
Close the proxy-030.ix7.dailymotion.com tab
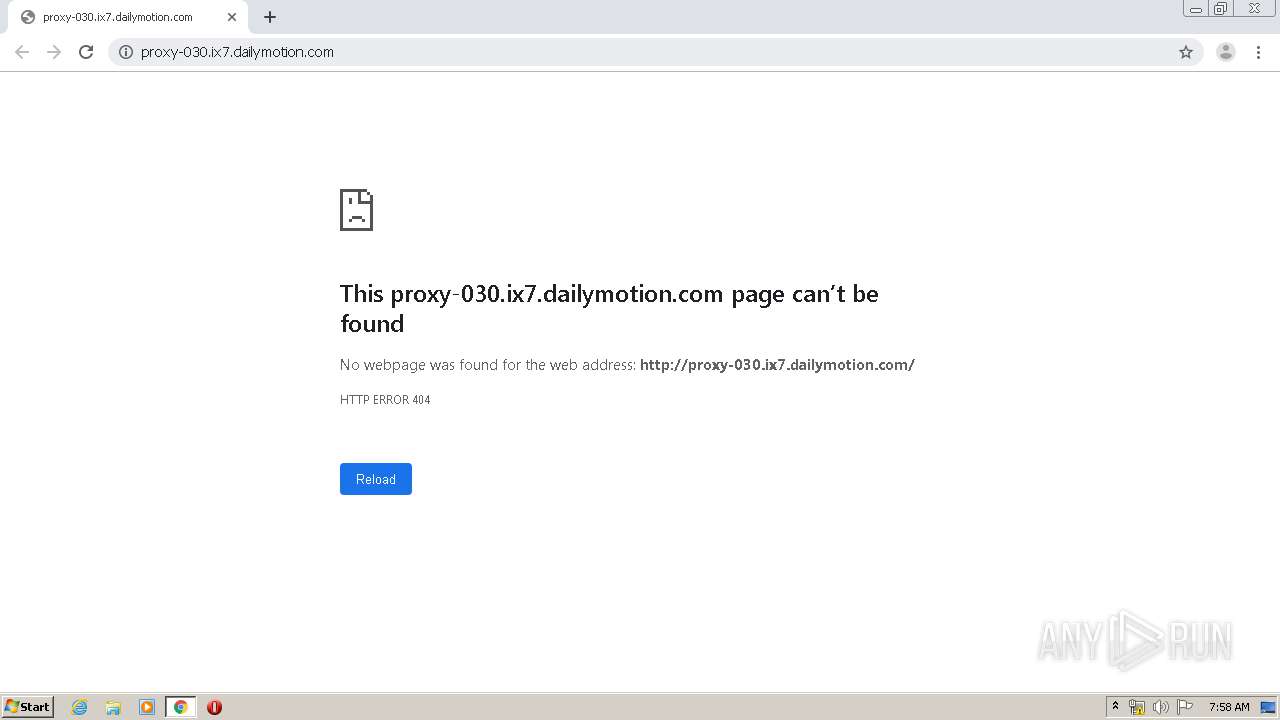tap(232, 17)
